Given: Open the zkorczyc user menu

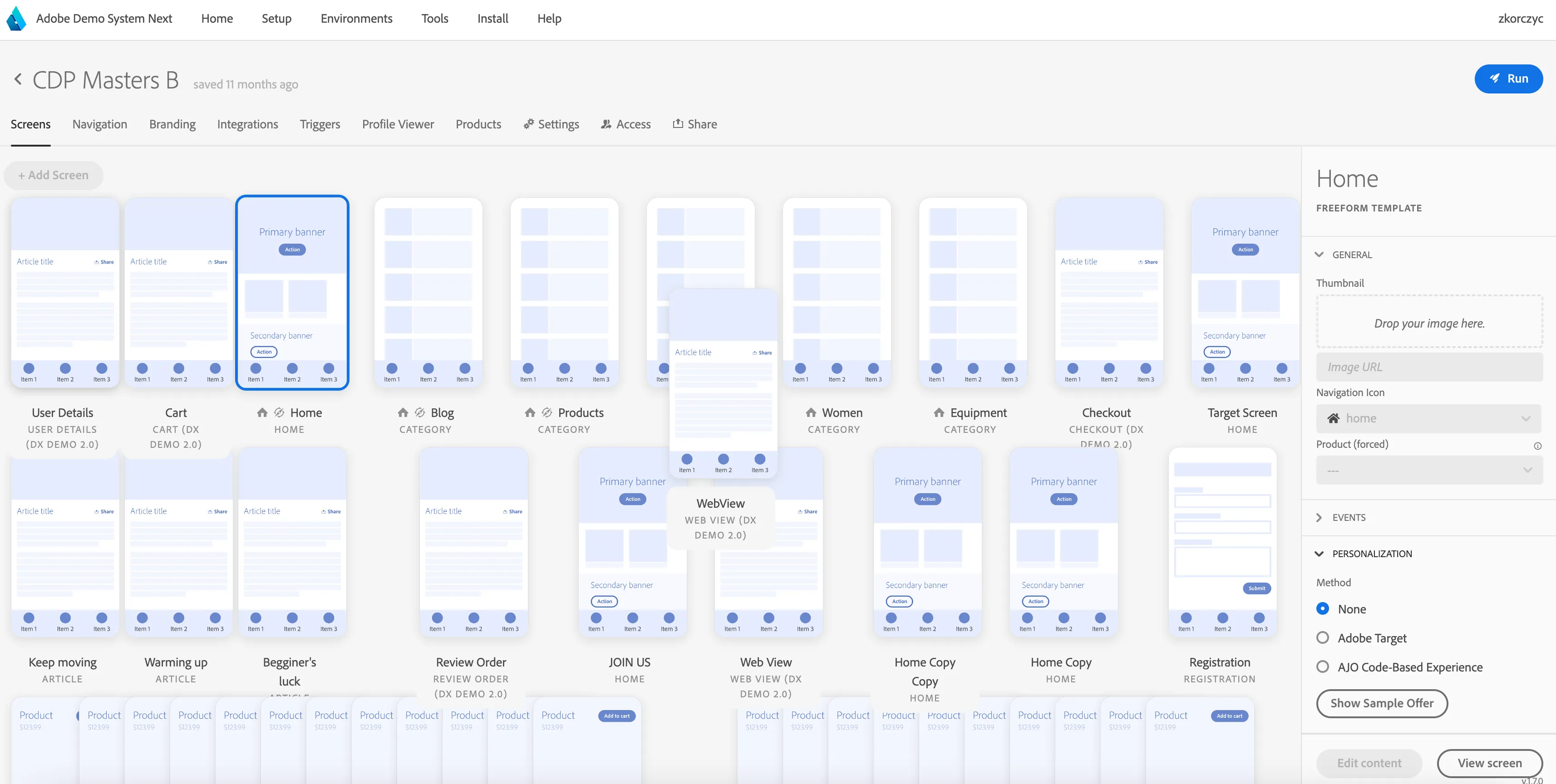Looking at the screenshot, I should point(1520,18).
